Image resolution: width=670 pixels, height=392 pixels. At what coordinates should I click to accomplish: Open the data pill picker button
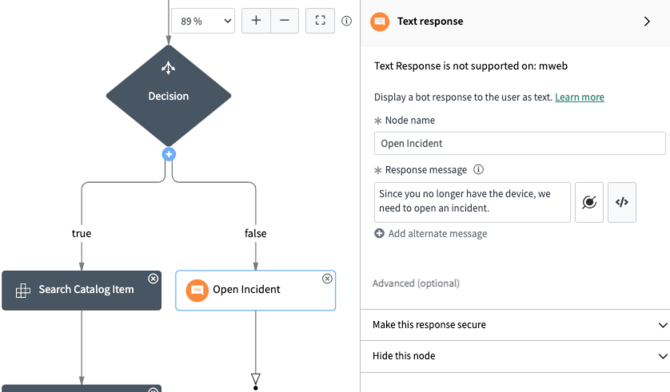coord(589,202)
